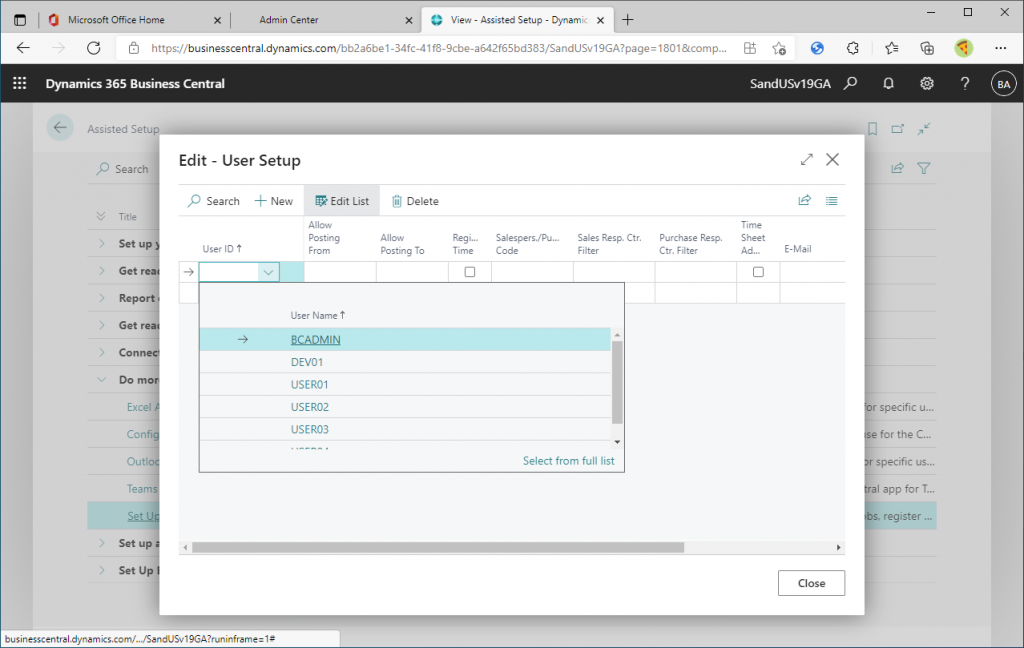Click Search on the Assisted Setup page

(123, 169)
